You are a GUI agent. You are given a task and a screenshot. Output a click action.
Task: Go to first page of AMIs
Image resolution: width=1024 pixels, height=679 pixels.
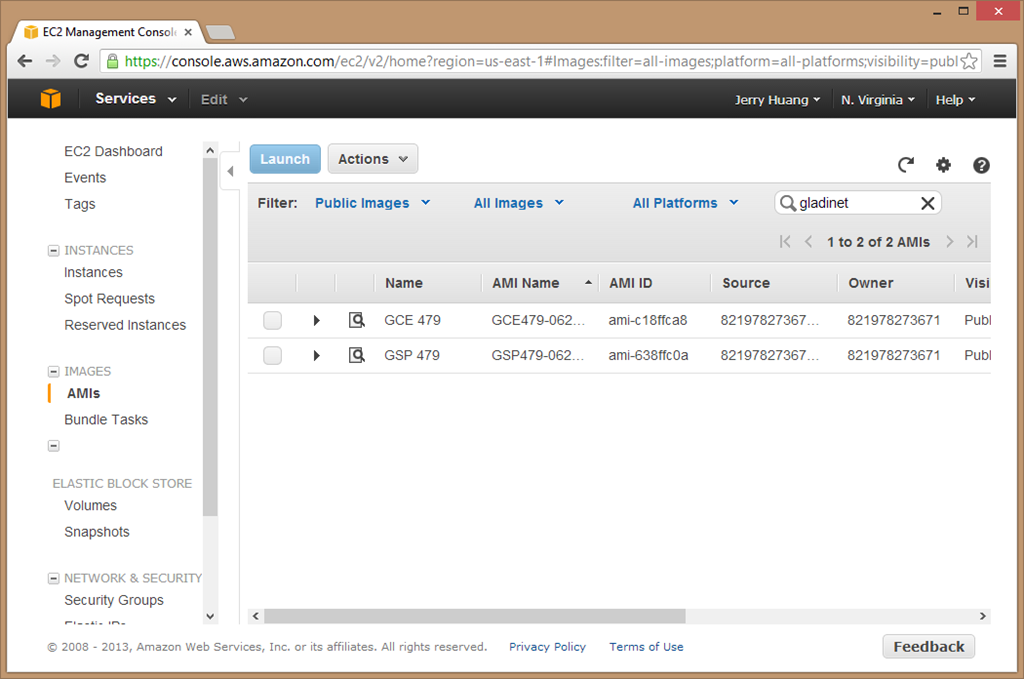pyautogui.click(x=785, y=242)
